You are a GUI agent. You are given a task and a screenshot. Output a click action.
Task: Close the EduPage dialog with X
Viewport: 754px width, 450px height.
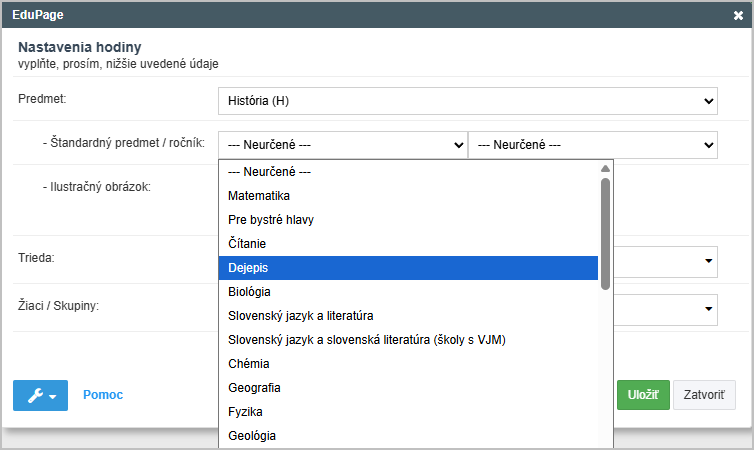click(x=738, y=15)
